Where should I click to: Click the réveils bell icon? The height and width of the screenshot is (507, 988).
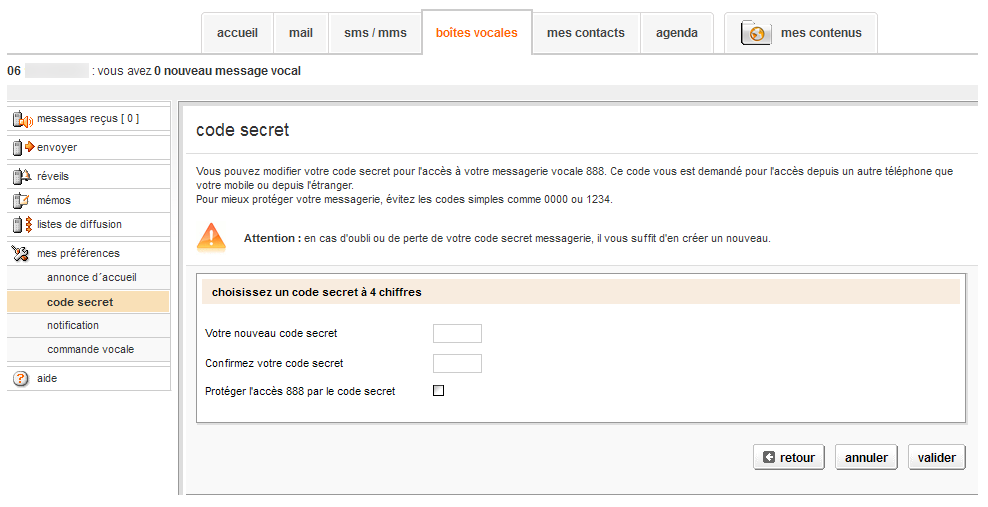click(22, 177)
